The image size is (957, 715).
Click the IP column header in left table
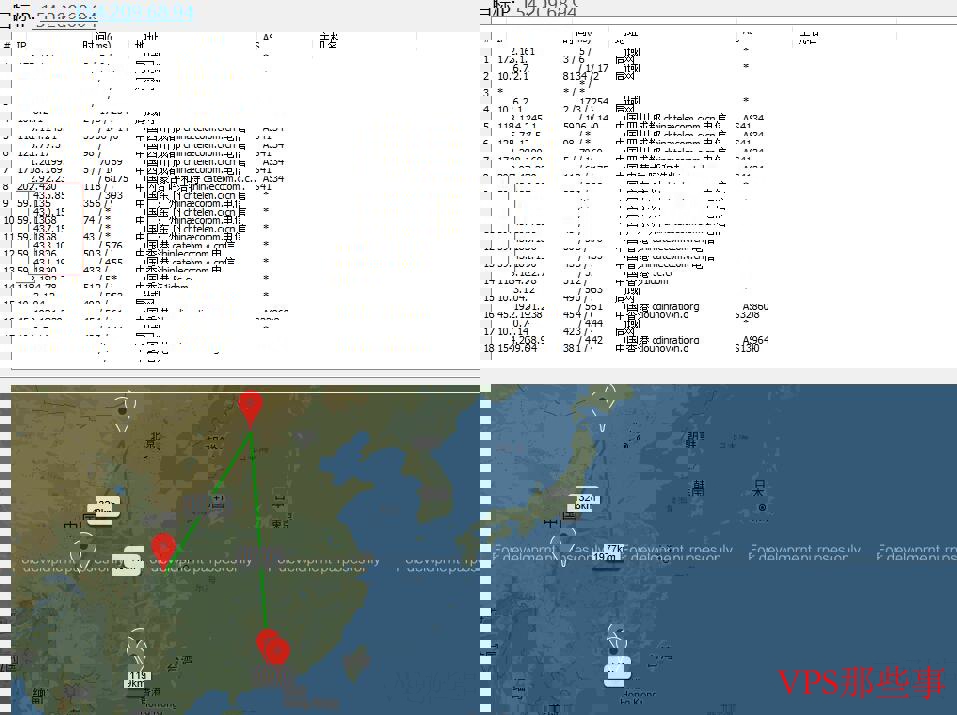[22, 45]
